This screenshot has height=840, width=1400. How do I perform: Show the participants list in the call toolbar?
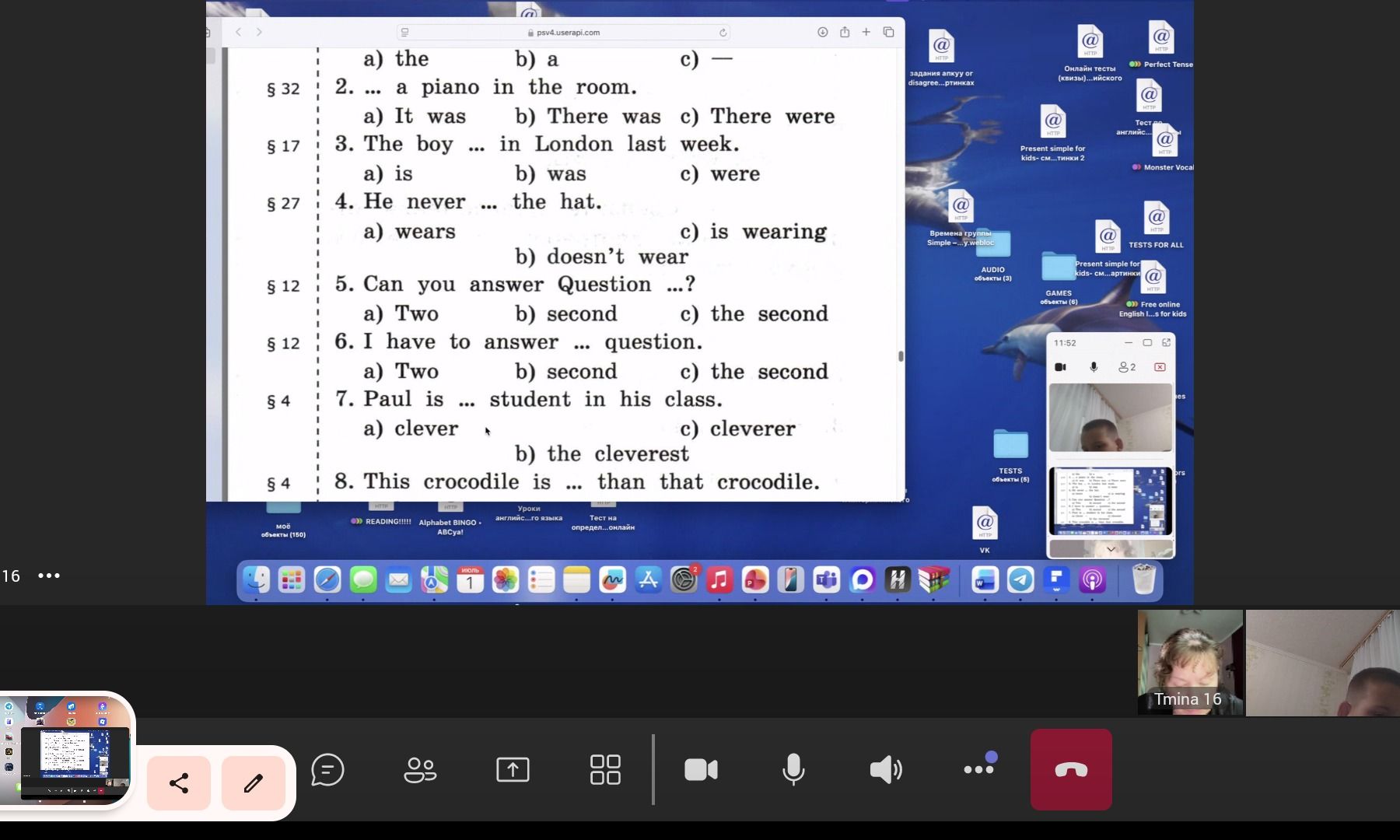coord(420,770)
